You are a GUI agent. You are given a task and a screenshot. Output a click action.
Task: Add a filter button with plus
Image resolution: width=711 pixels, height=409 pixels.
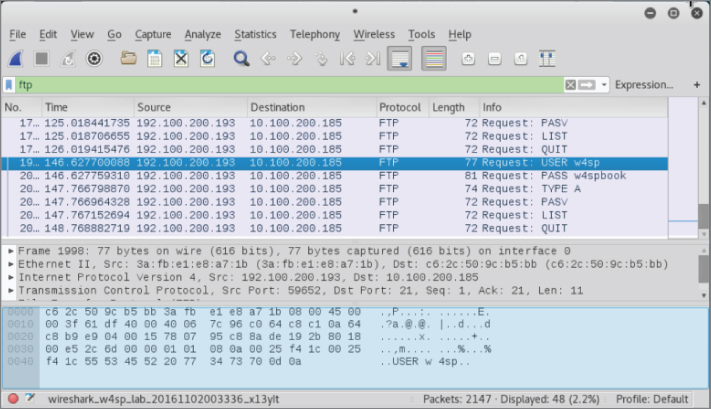click(x=696, y=85)
